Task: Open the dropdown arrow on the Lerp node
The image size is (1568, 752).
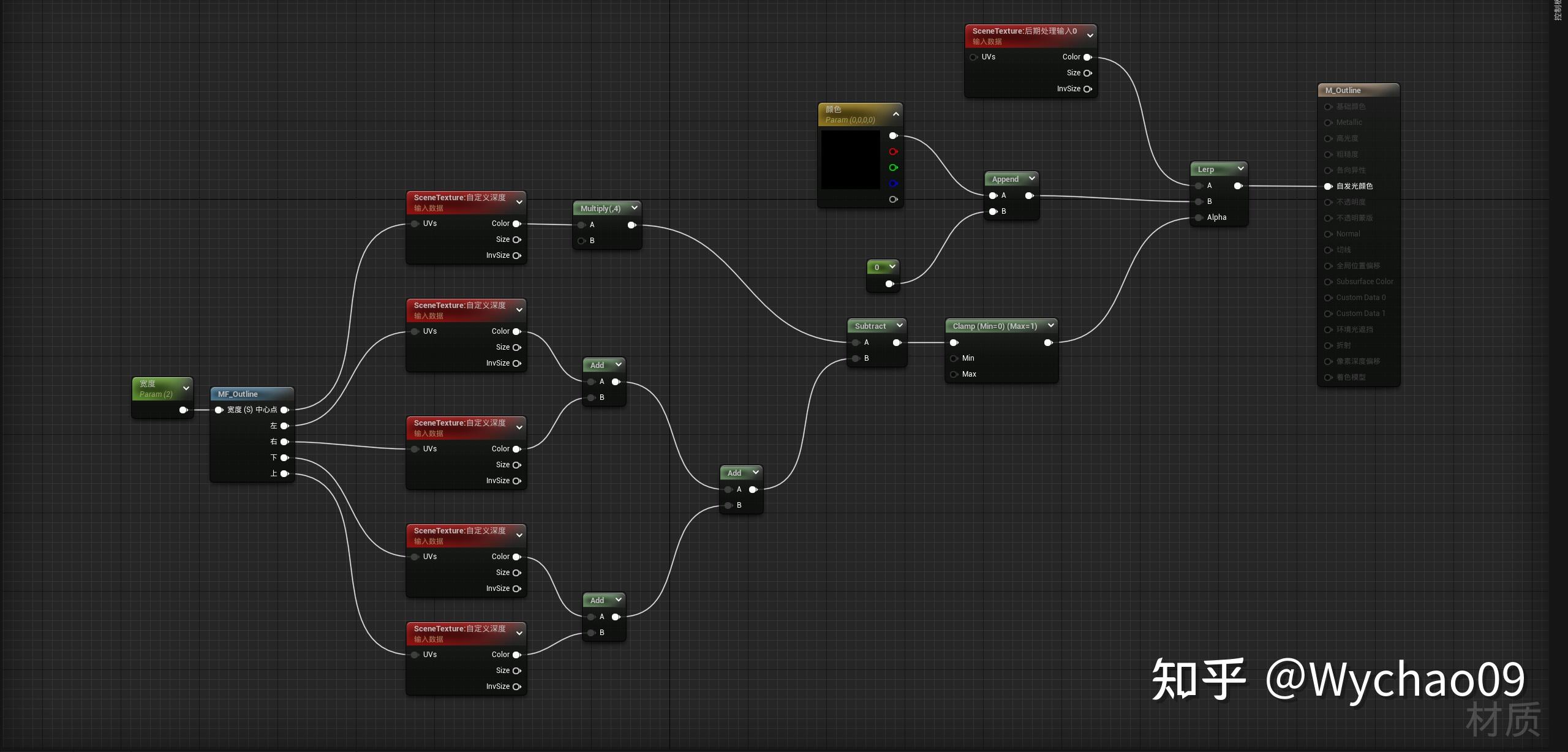Action: (x=1241, y=169)
